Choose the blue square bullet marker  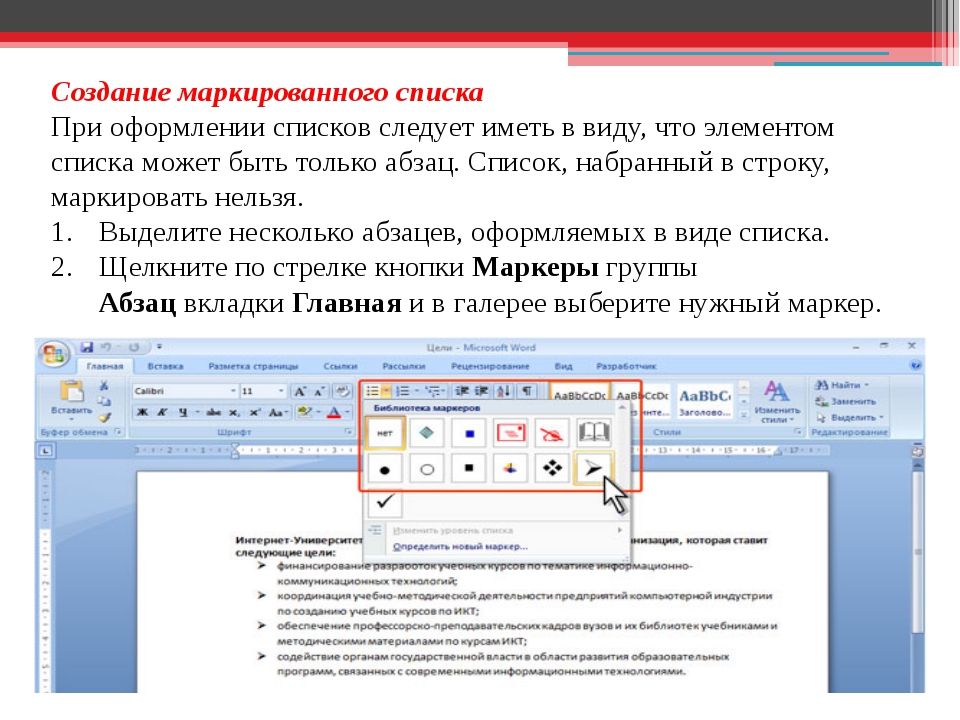(469, 433)
